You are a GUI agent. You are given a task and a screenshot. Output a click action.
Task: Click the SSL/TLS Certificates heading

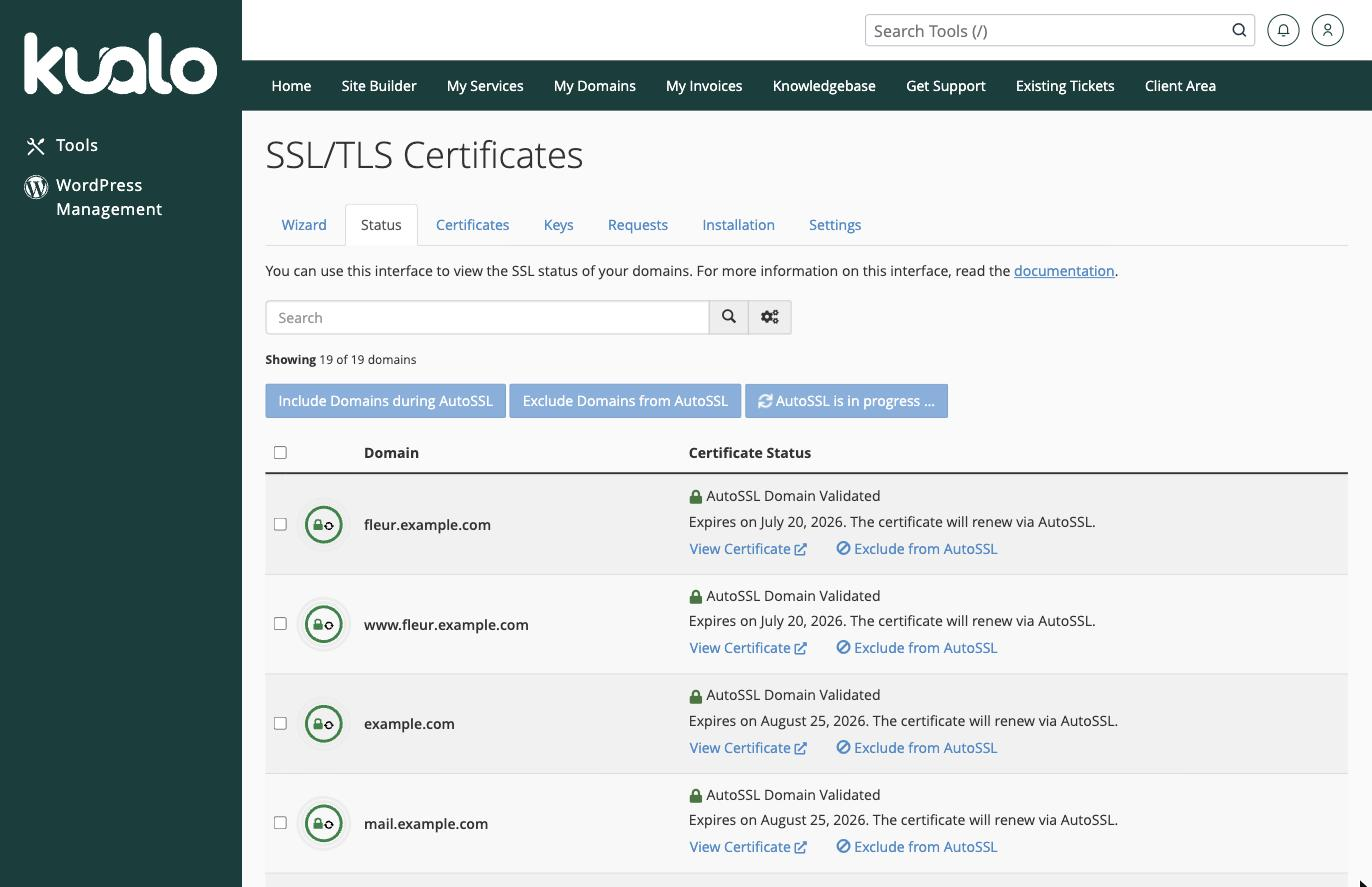pos(424,156)
